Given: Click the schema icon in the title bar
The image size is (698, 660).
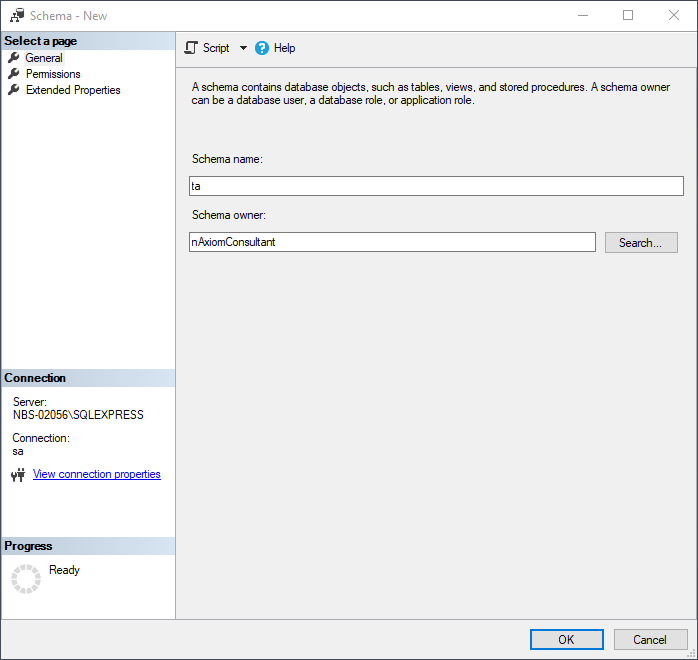Looking at the screenshot, I should pyautogui.click(x=17, y=15).
